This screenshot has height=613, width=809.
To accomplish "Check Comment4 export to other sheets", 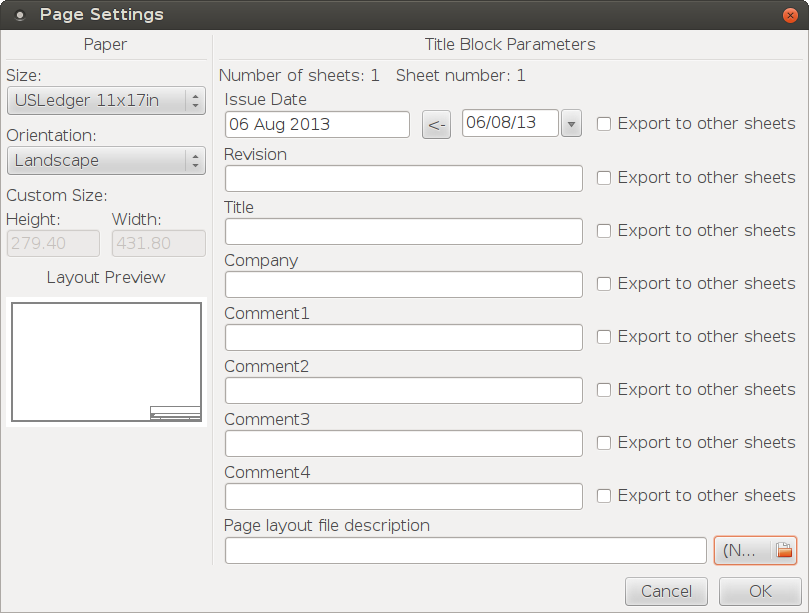I will click(604, 495).
